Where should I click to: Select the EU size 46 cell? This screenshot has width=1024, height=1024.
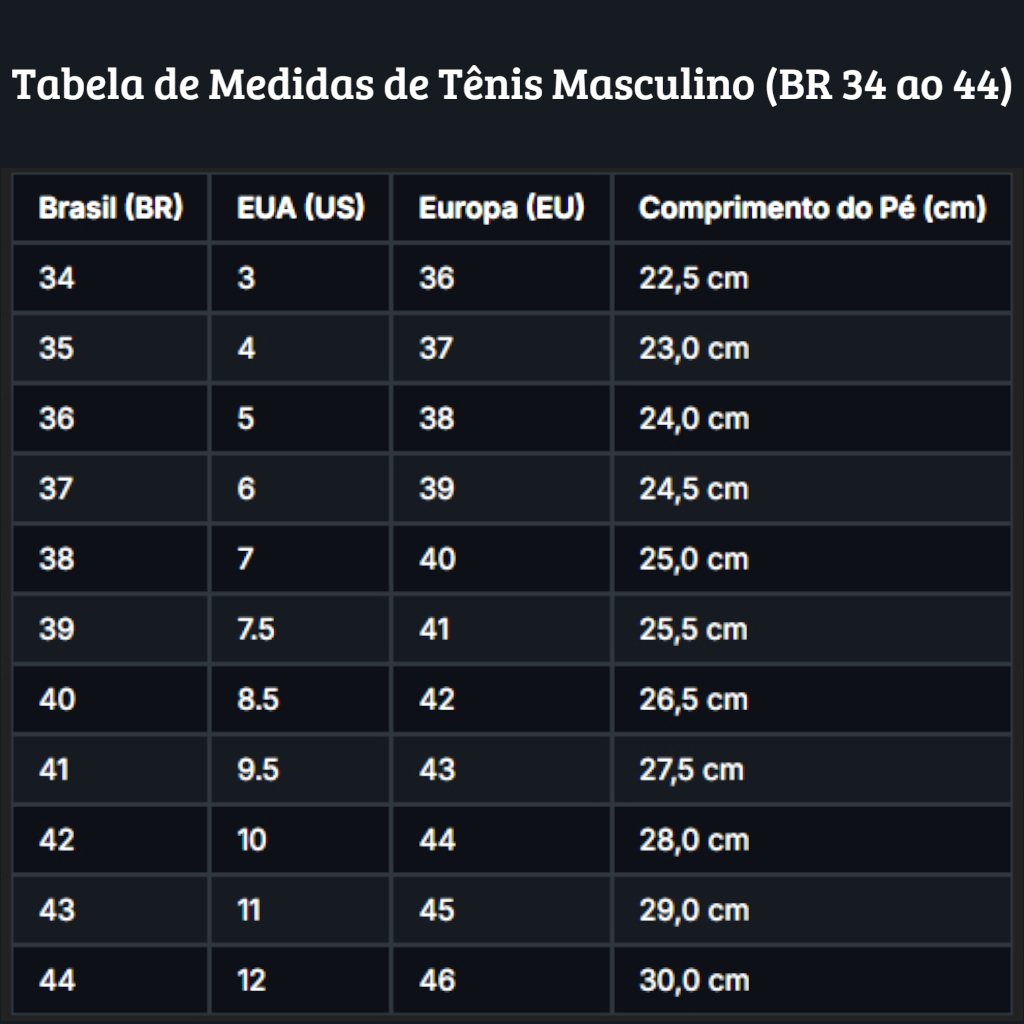pyautogui.click(x=502, y=980)
